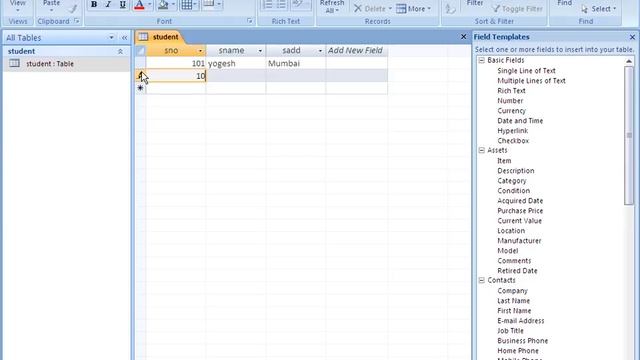
Task: Click the numbered list icon in Rich Text
Action: (268, 4)
